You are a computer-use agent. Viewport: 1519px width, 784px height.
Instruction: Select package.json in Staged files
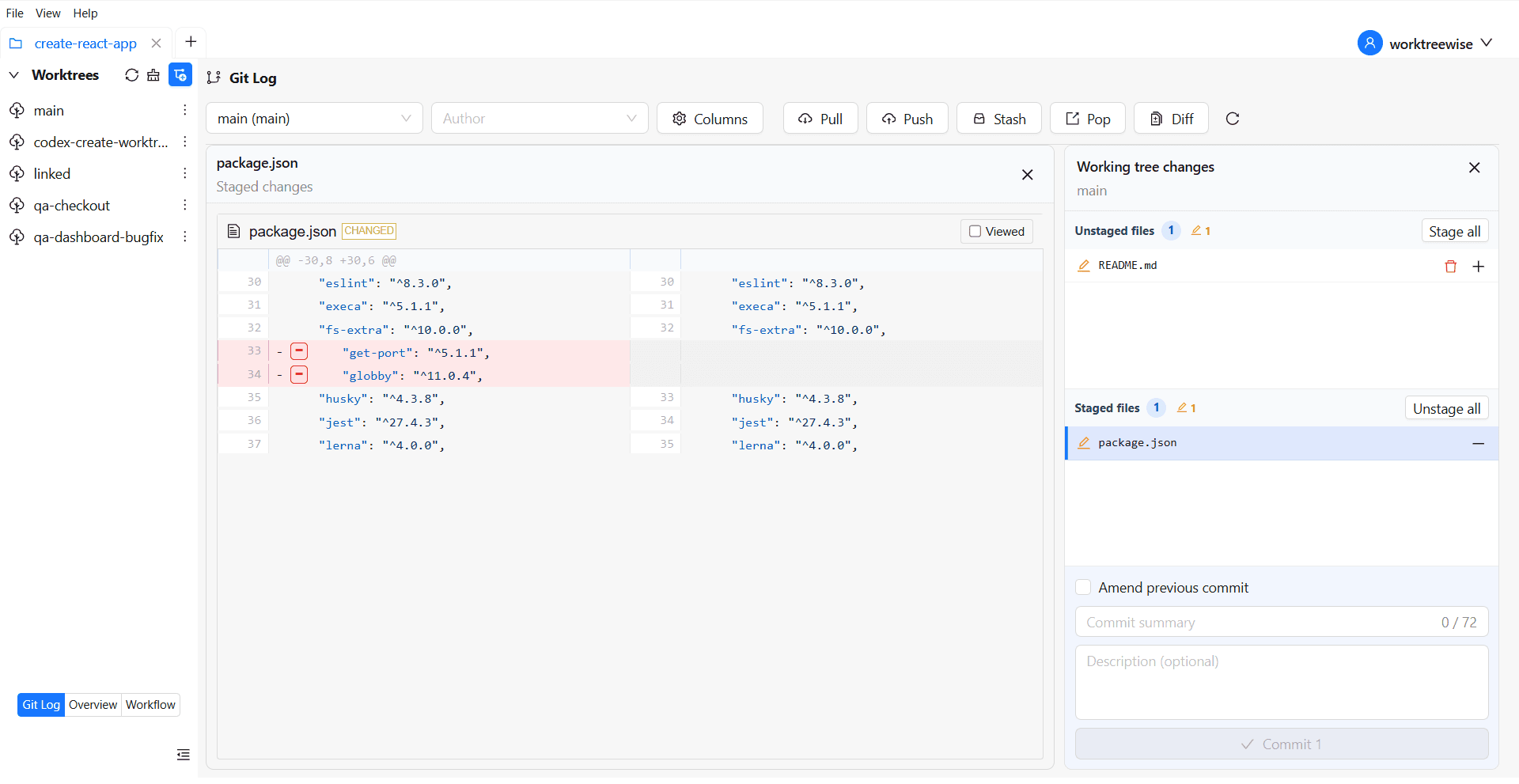(x=1282, y=443)
